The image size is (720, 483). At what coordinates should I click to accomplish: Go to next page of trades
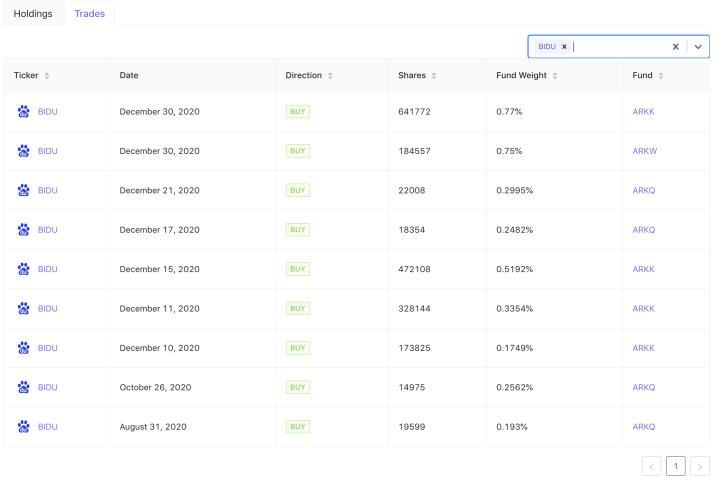click(700, 466)
